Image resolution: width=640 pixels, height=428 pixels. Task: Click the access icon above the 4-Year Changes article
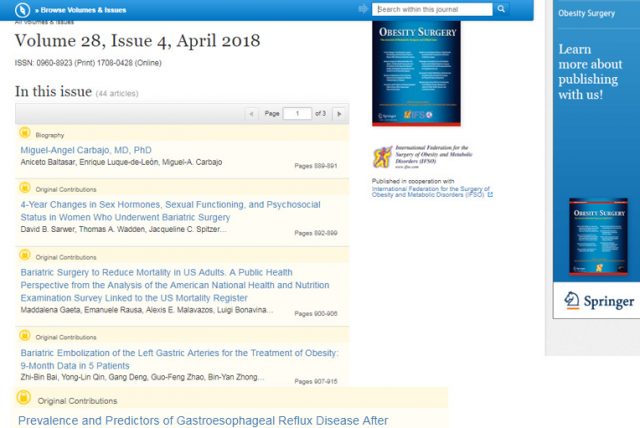(25, 187)
